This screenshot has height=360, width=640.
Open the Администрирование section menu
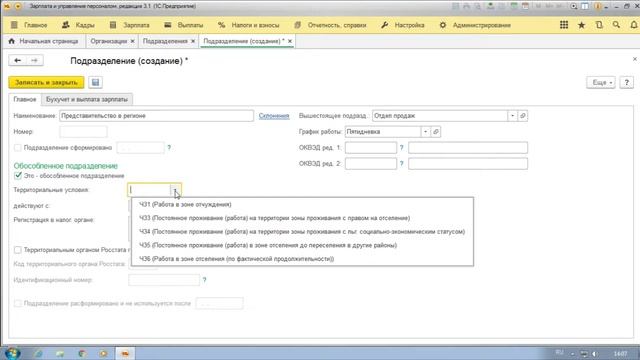pos(475,25)
